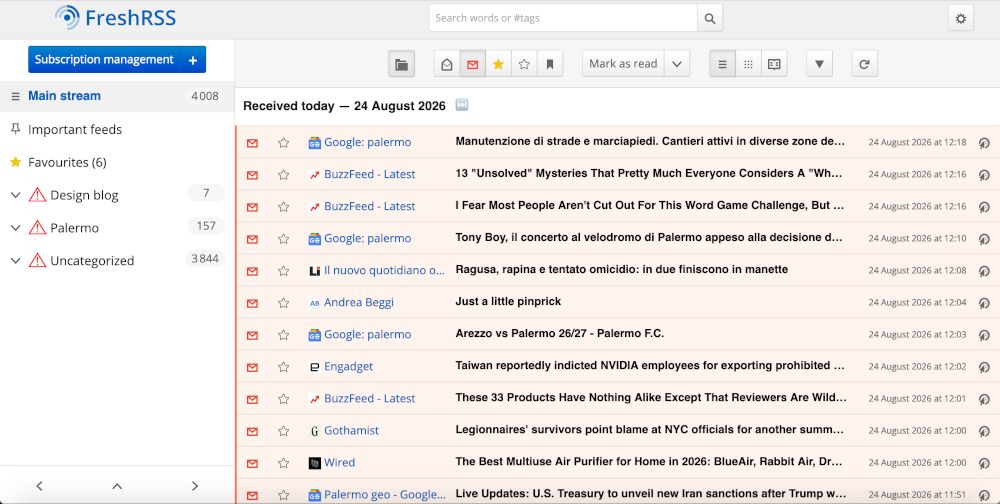The height and width of the screenshot is (504, 1000).
Task: Open the Arezzo vs Palermo 26/27 title
Action: pos(560,334)
